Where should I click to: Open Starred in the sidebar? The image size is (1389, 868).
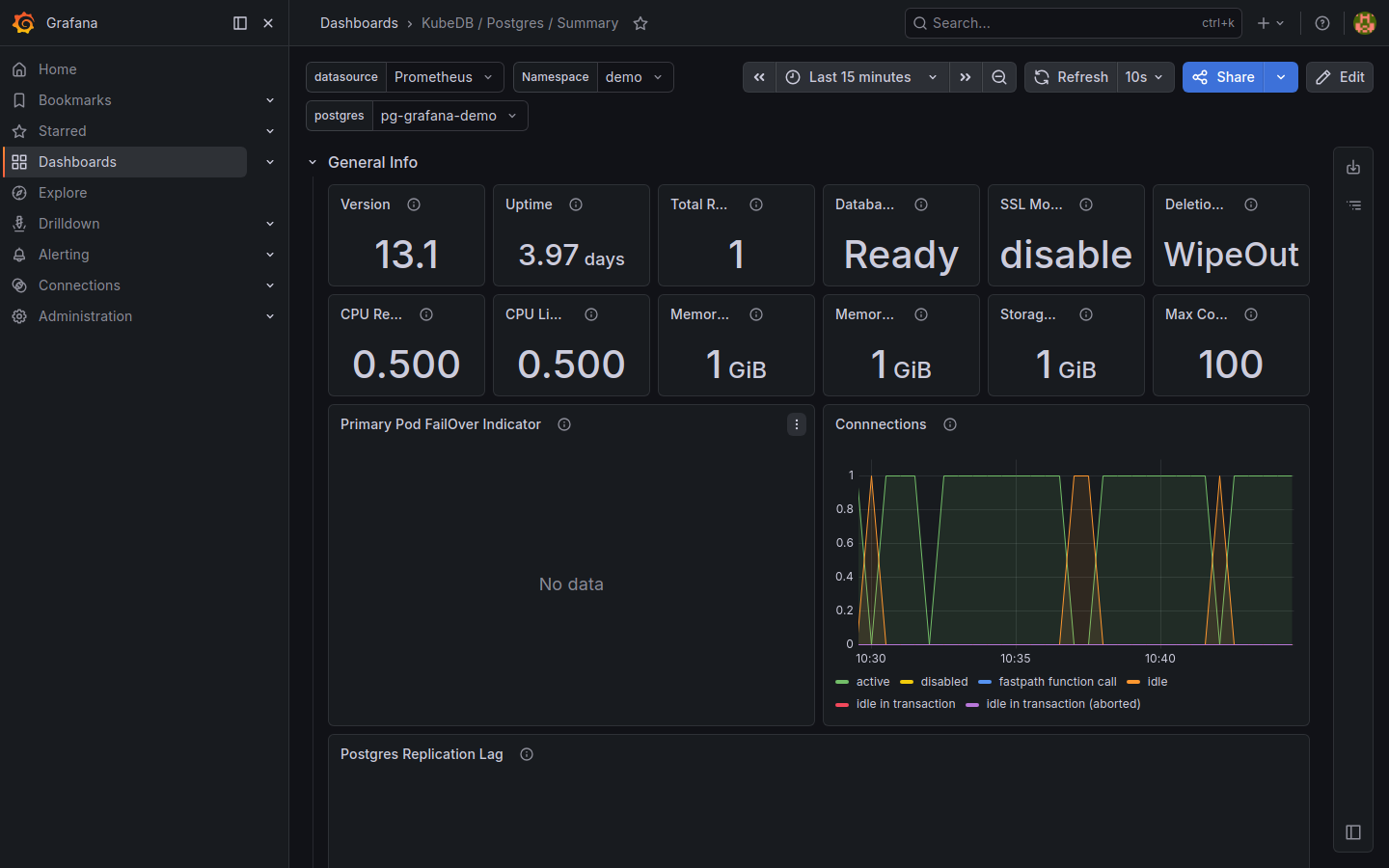[x=63, y=131]
